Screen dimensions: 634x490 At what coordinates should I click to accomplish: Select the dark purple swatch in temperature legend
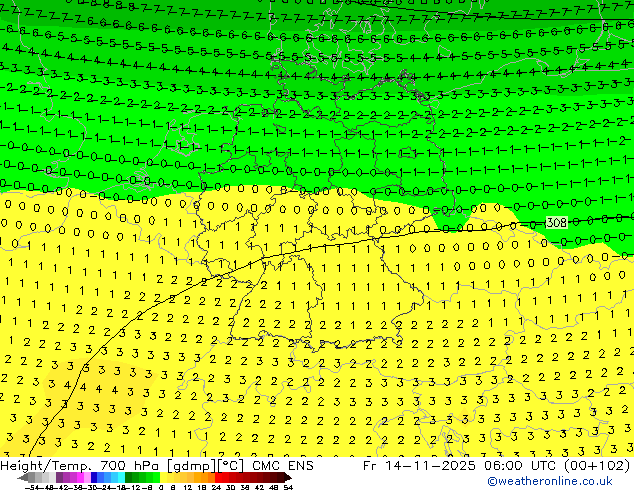[59, 478]
